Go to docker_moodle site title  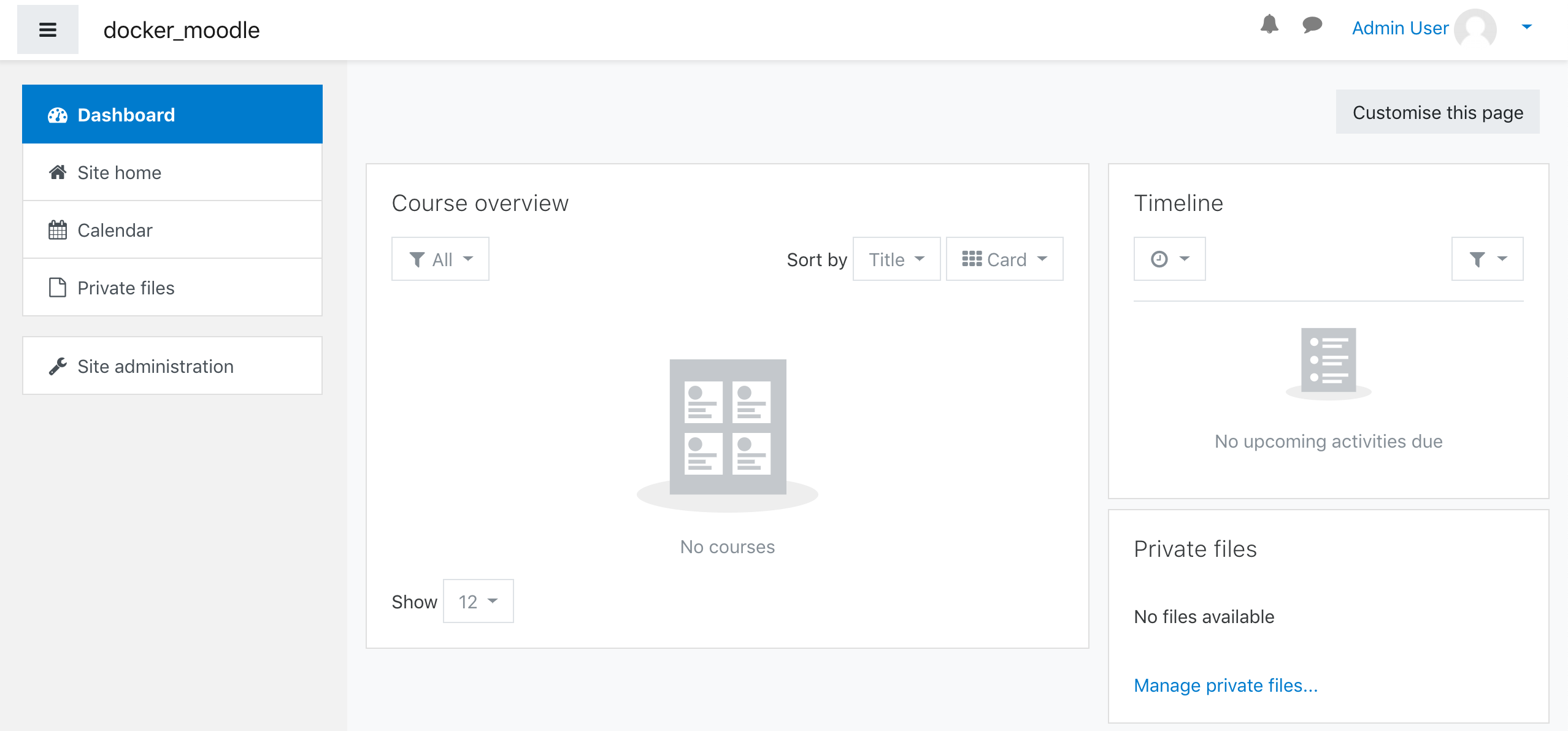[182, 30]
